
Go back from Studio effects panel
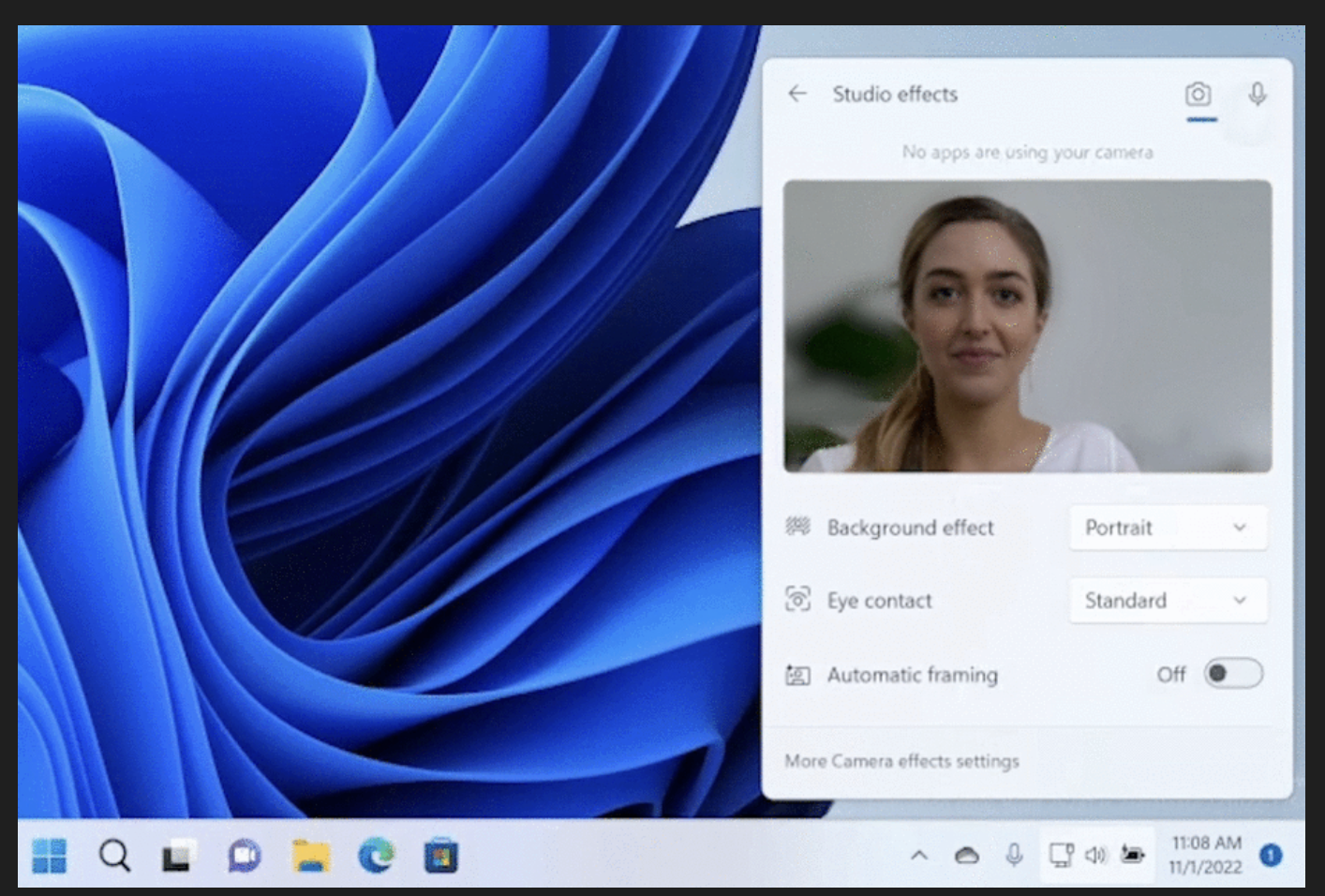[797, 94]
